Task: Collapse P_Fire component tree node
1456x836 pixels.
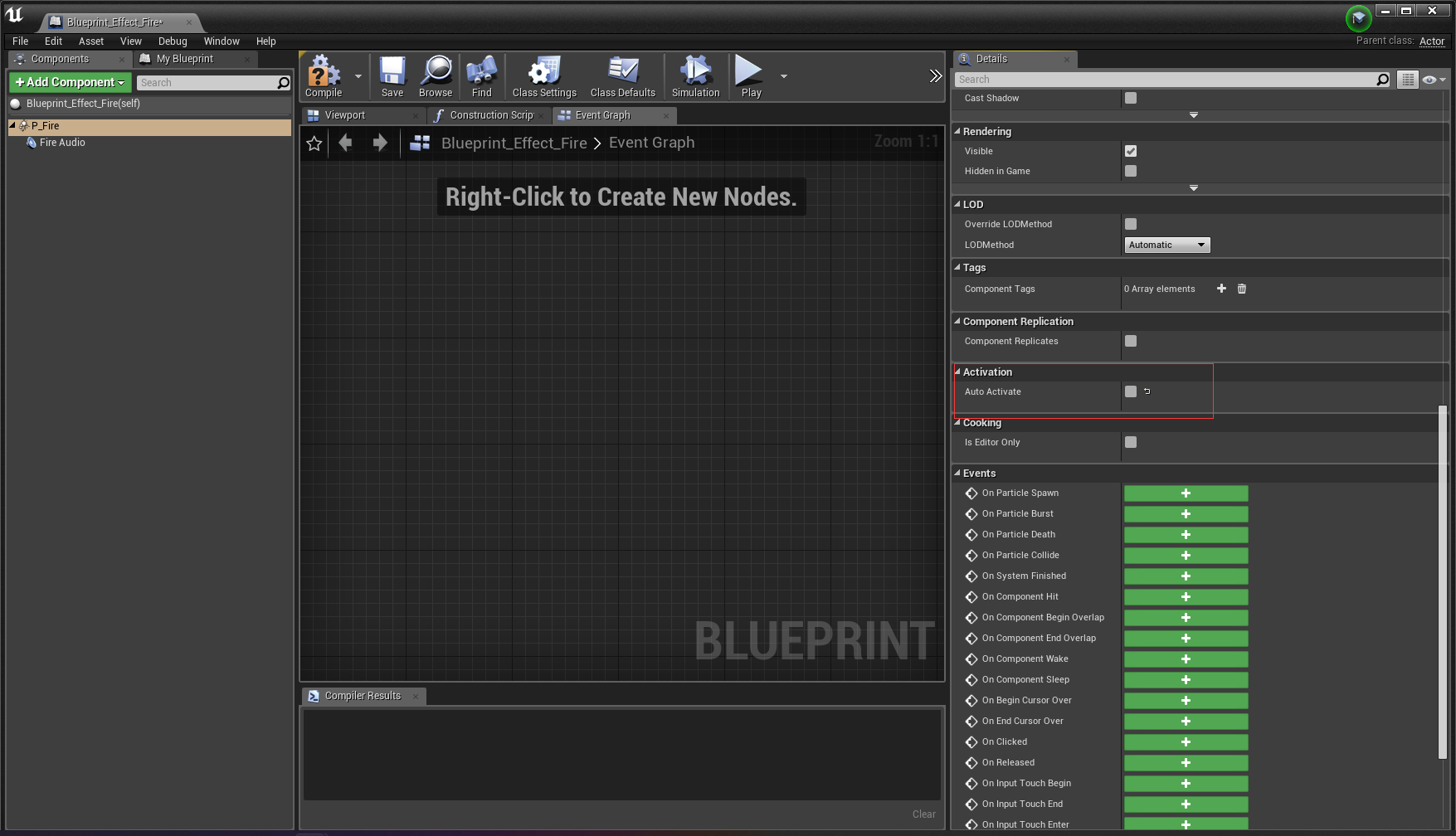Action: tap(12, 125)
